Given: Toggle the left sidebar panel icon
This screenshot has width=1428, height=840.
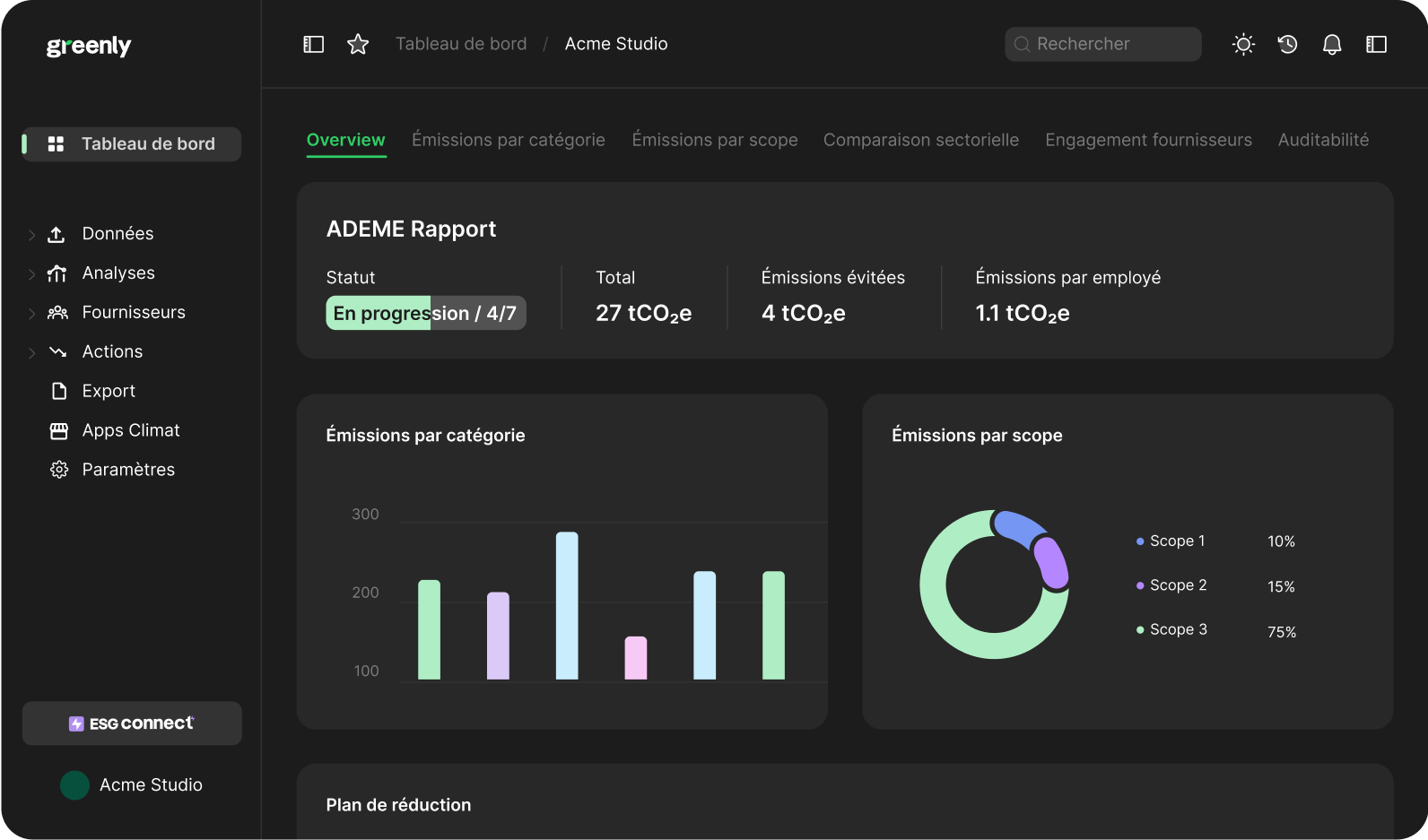Looking at the screenshot, I should (x=313, y=44).
